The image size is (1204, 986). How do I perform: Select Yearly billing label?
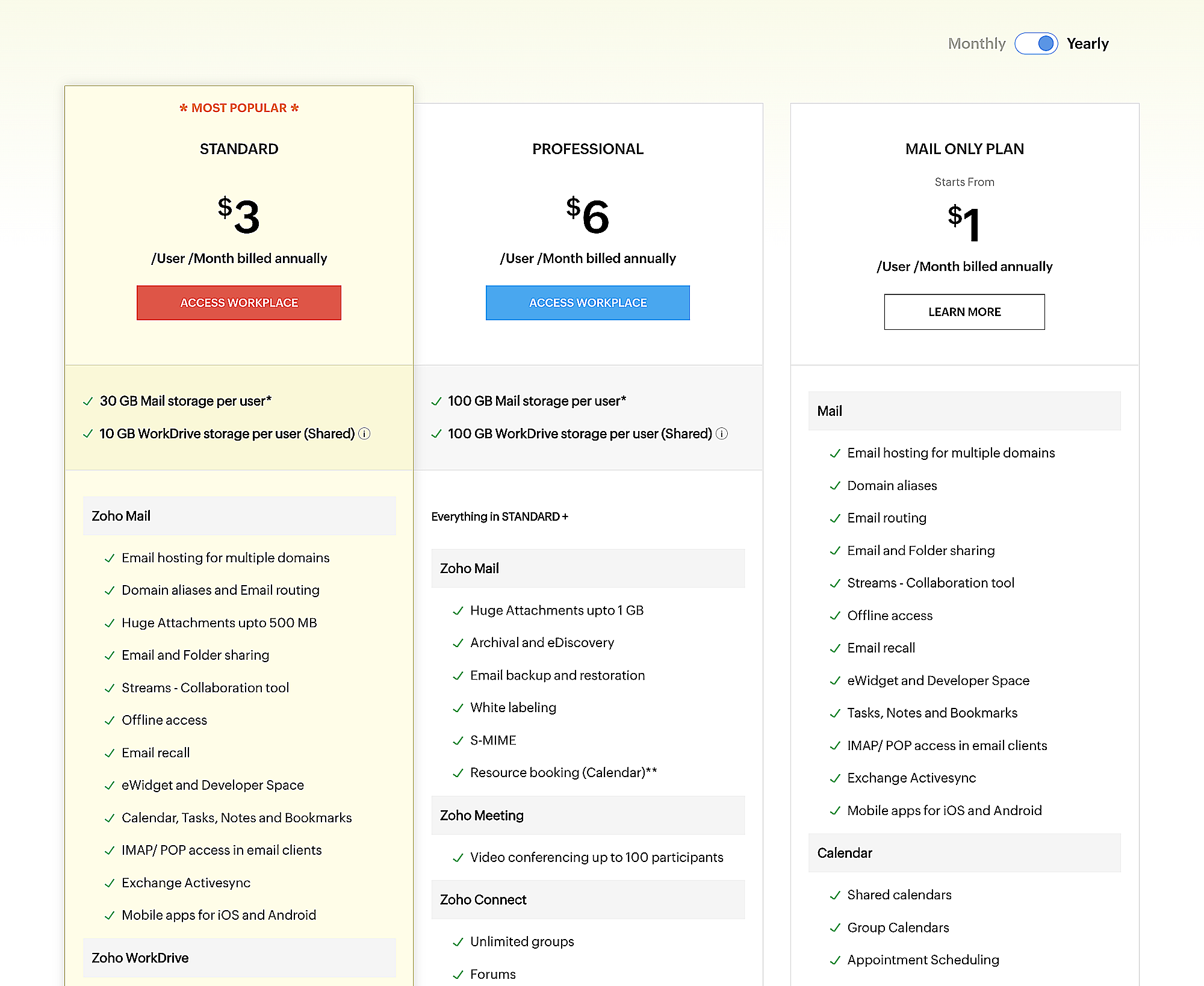tap(1087, 43)
